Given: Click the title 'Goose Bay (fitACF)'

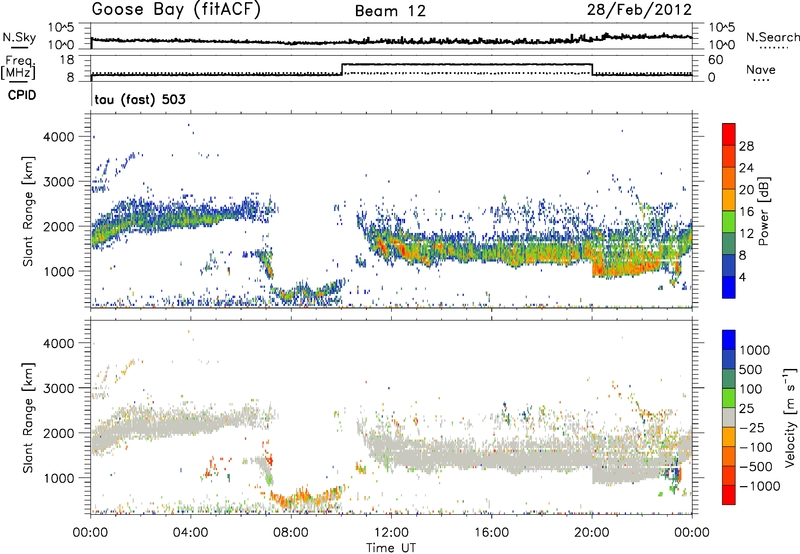Looking at the screenshot, I should coord(176,9).
